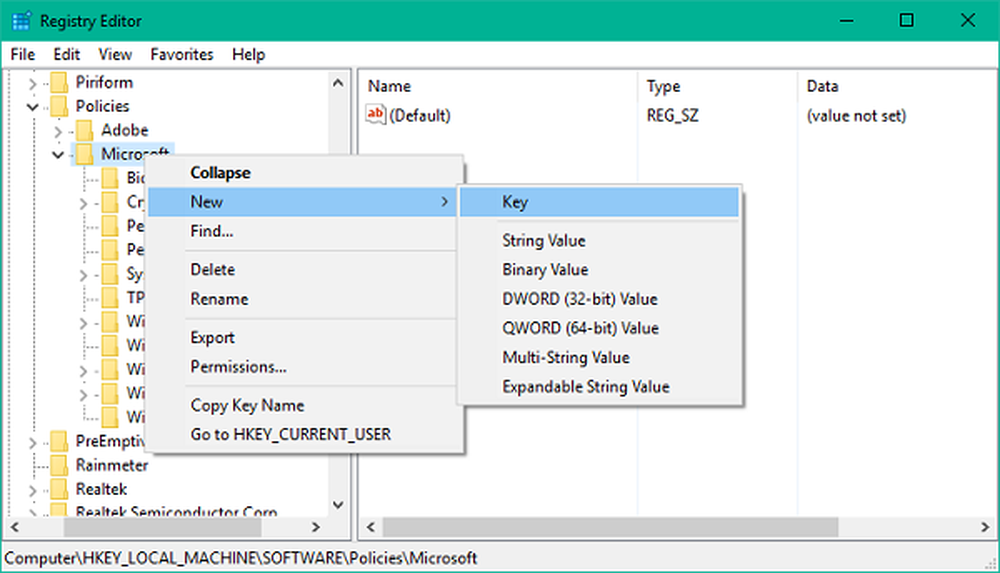Expand the Realtek key arrow
1000x573 pixels.
[x=32, y=490]
